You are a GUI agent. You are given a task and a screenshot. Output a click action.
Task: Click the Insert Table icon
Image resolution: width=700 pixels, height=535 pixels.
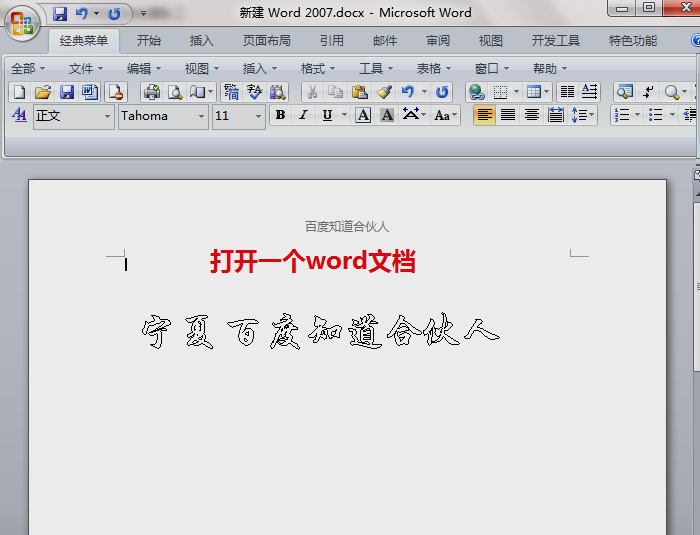pos(534,92)
